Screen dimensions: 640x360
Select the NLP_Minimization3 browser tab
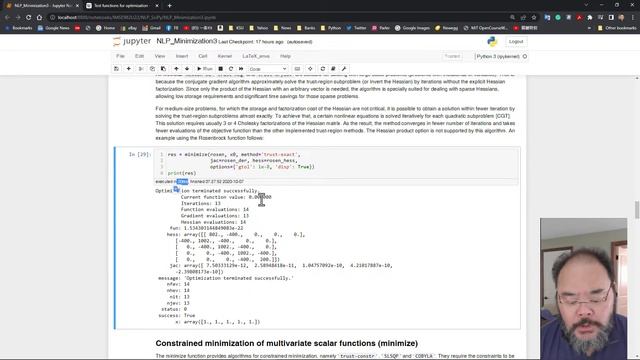[x=42, y=6]
